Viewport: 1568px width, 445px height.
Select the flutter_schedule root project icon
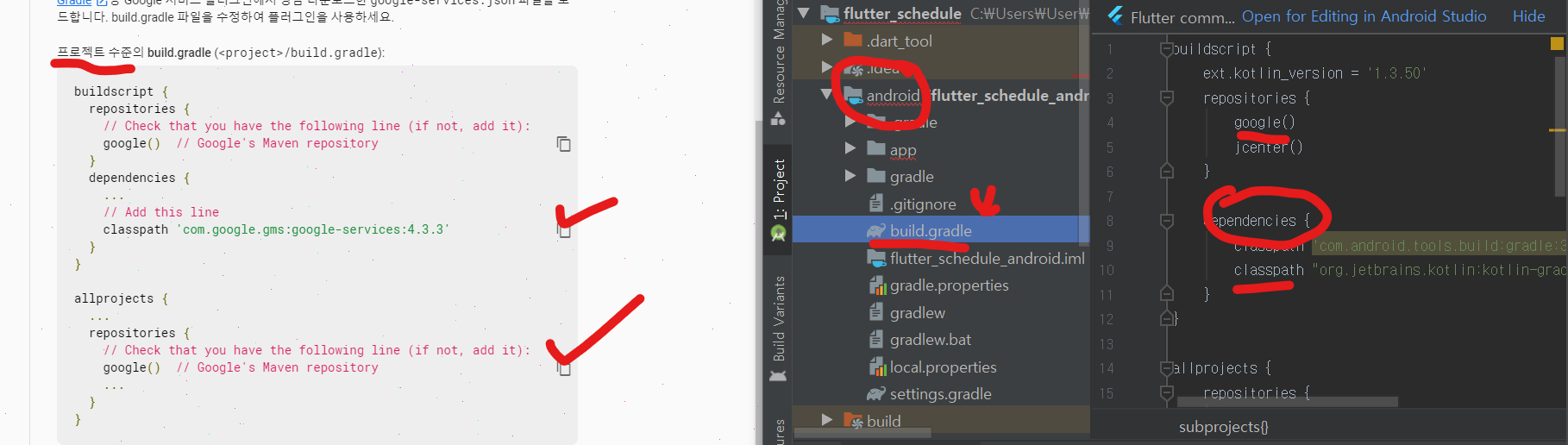tap(830, 13)
